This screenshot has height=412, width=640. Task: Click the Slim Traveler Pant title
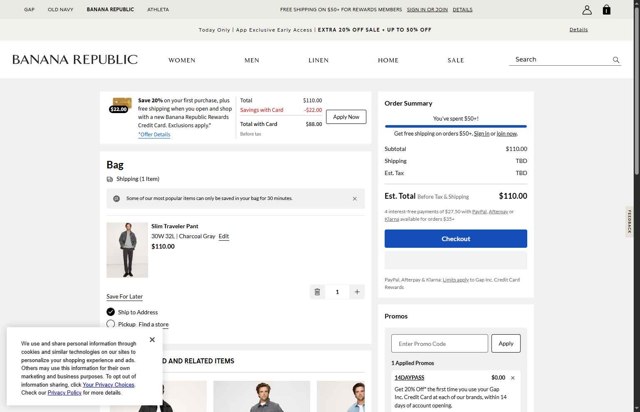[x=175, y=226]
